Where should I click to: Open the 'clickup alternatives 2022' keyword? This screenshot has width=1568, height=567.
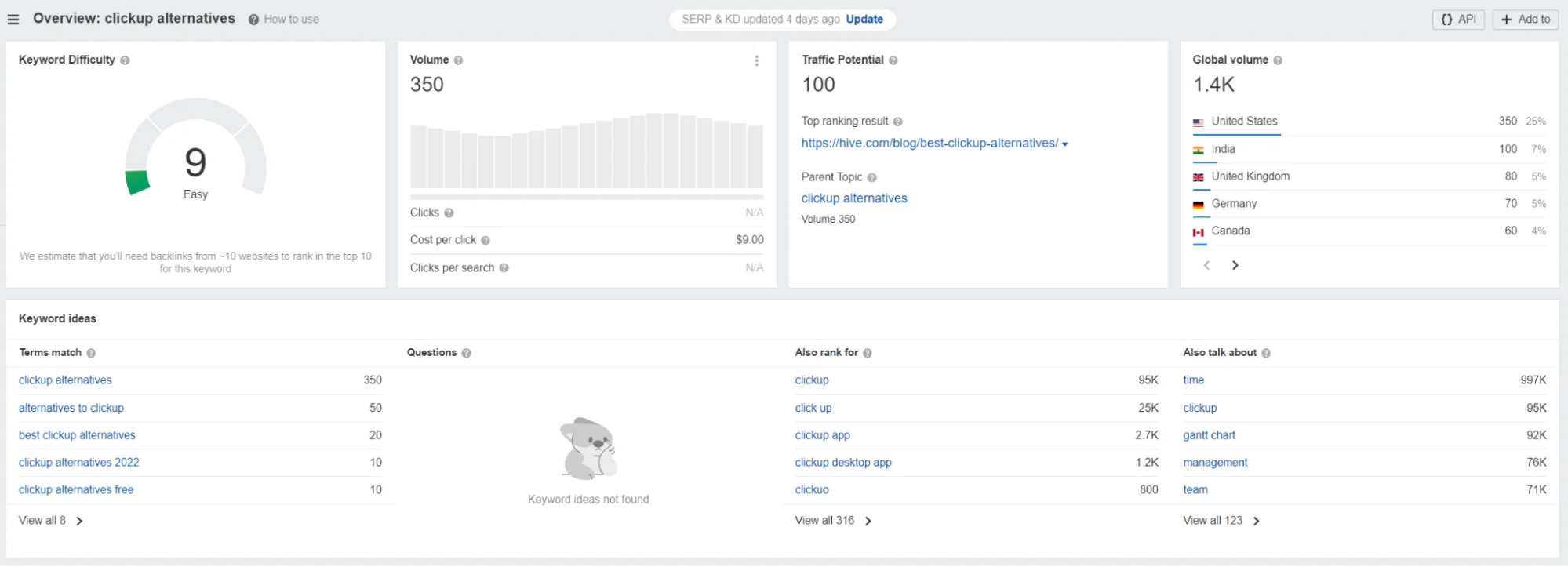pos(79,463)
